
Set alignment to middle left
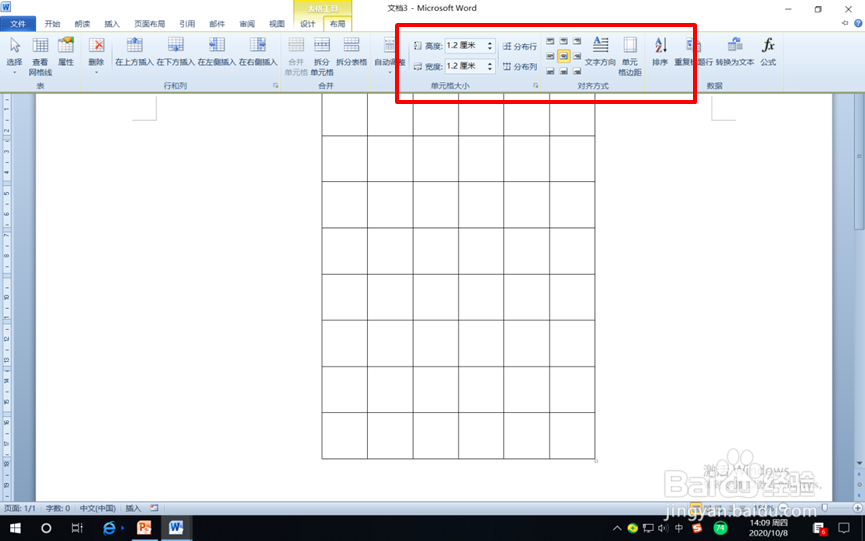550,56
